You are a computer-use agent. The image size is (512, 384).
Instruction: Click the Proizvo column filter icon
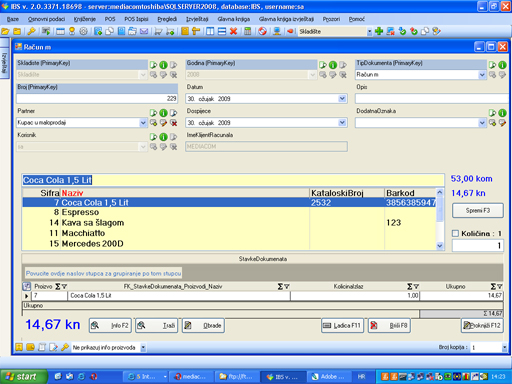tap(65, 286)
